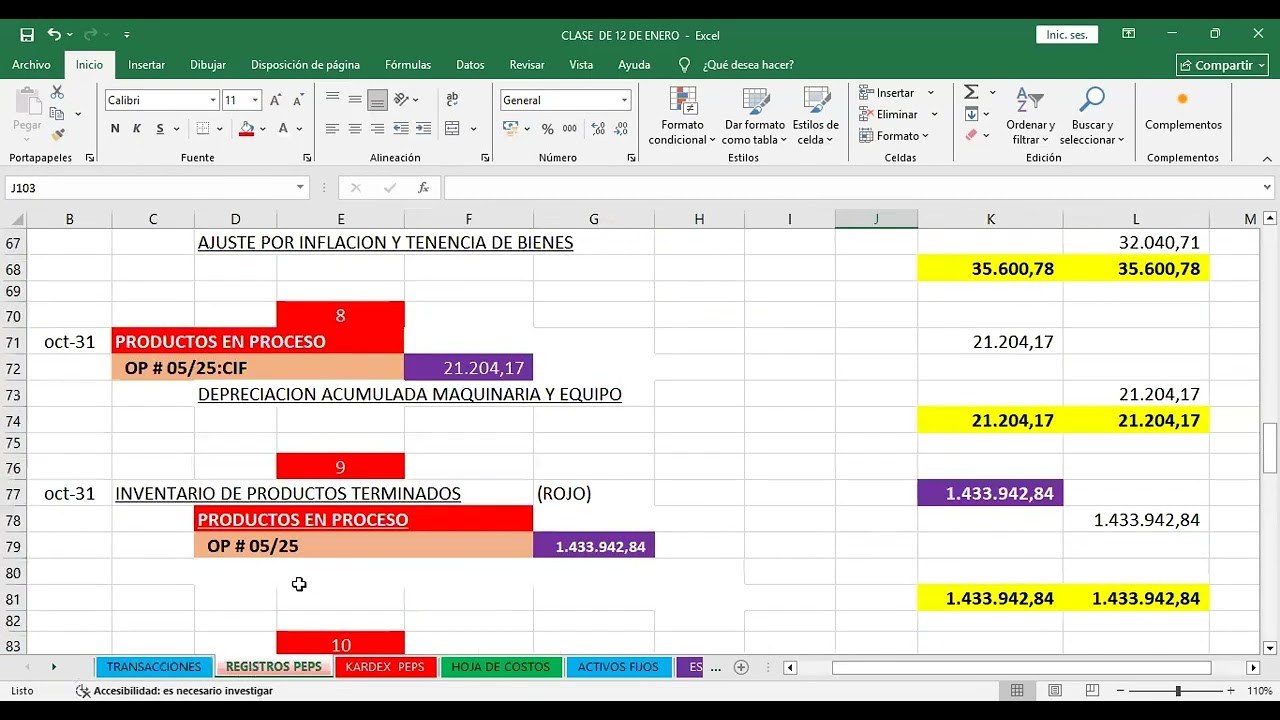Switch to HOJA DE COSTOS sheet
Screen dimensions: 1280x720
(500, 667)
